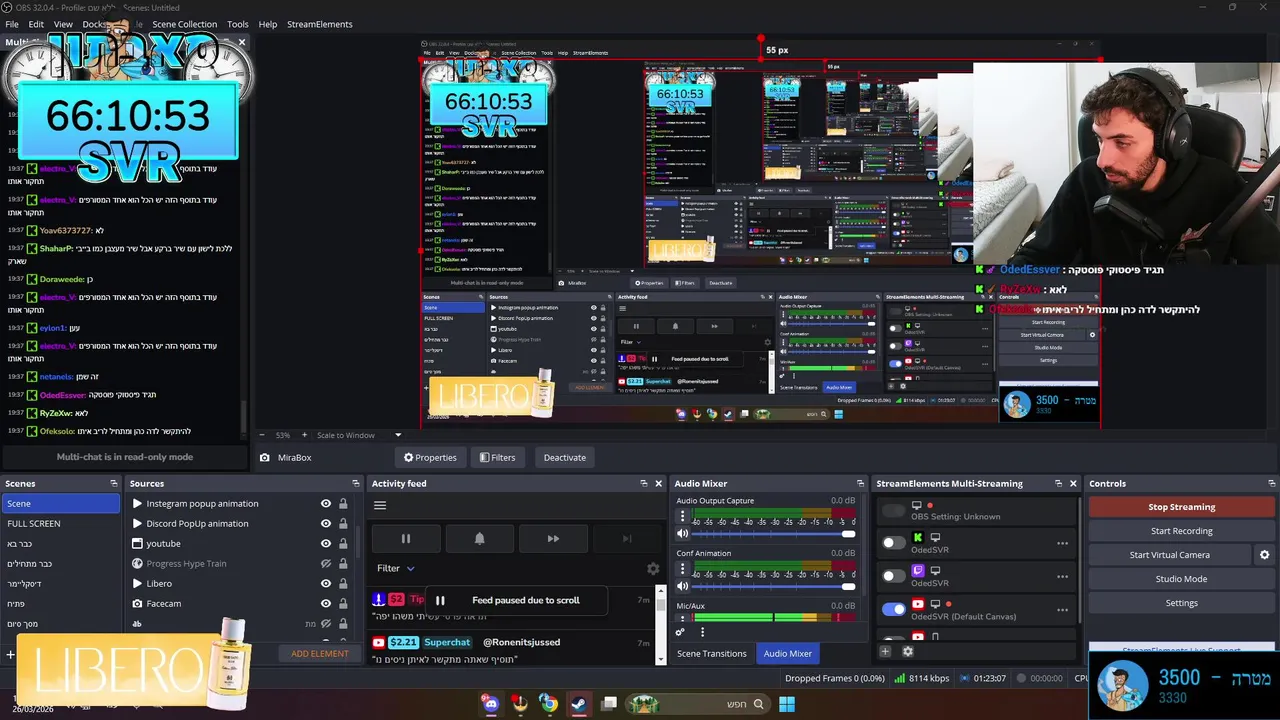Open Audio Output Capture options menu
Viewport: 1280px width, 720px height.
click(x=683, y=517)
